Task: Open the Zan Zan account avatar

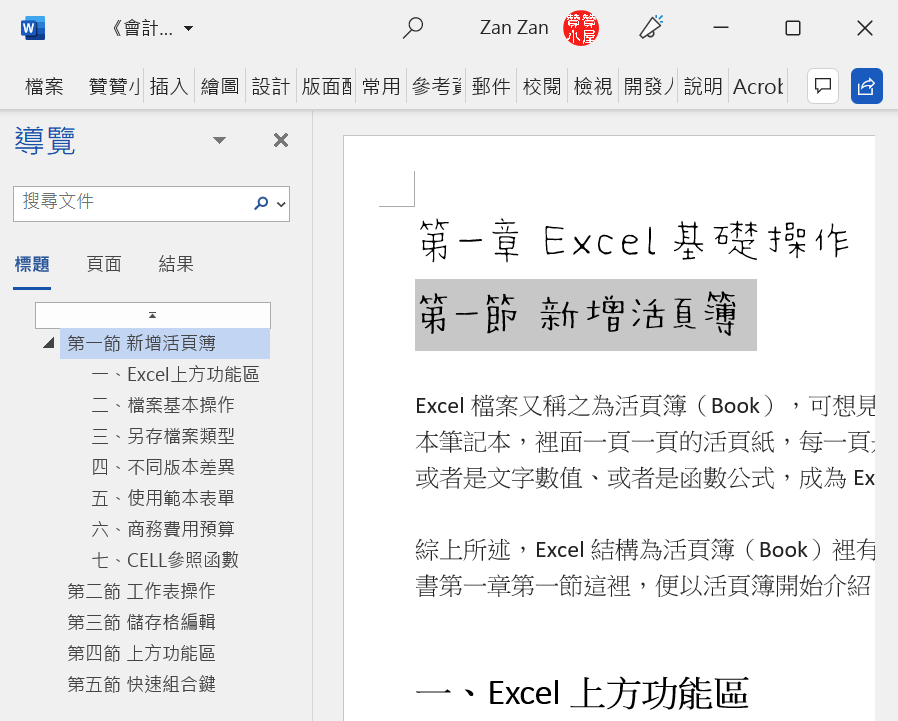Action: pos(580,28)
